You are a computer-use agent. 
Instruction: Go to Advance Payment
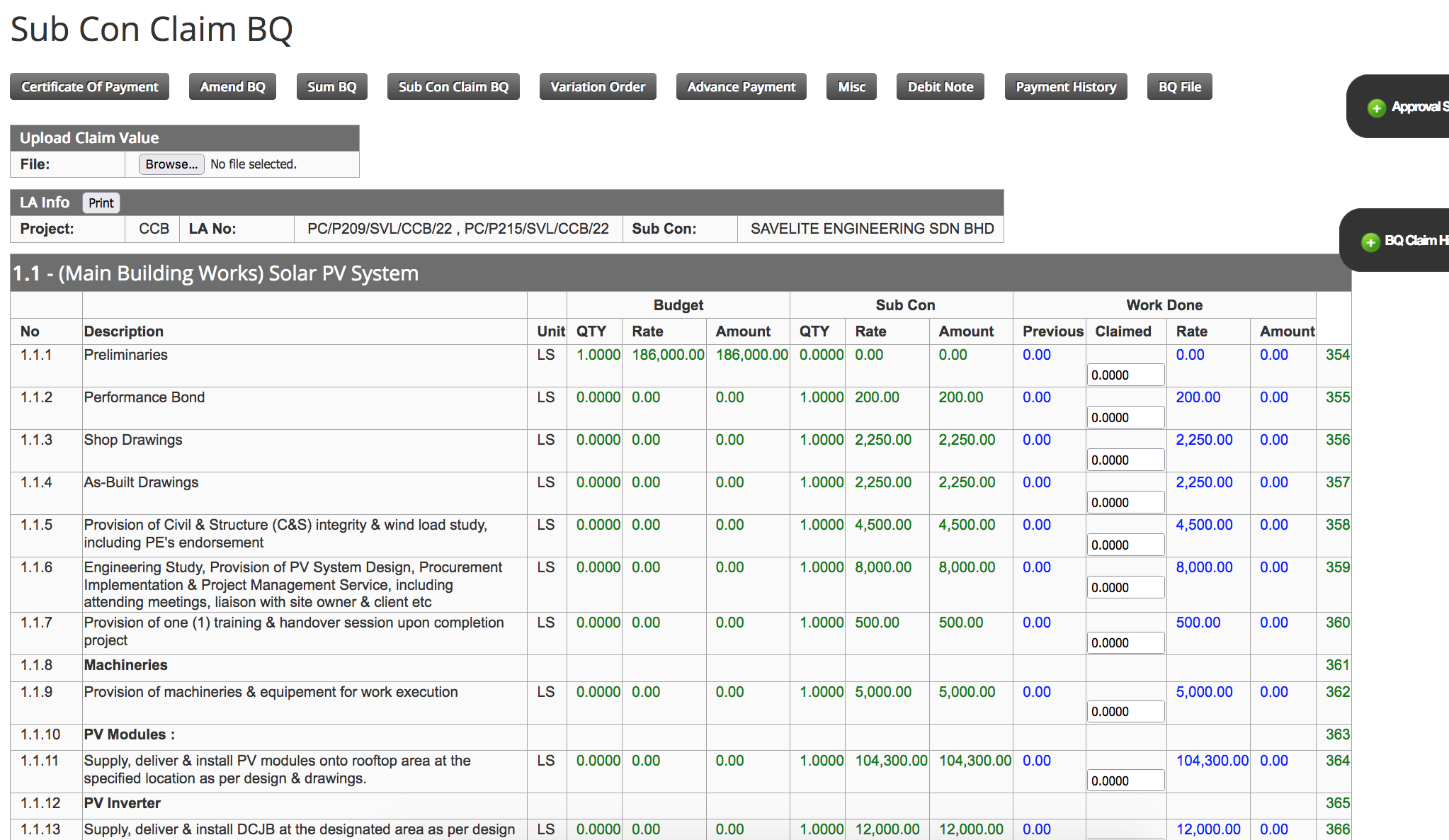pyautogui.click(x=741, y=86)
